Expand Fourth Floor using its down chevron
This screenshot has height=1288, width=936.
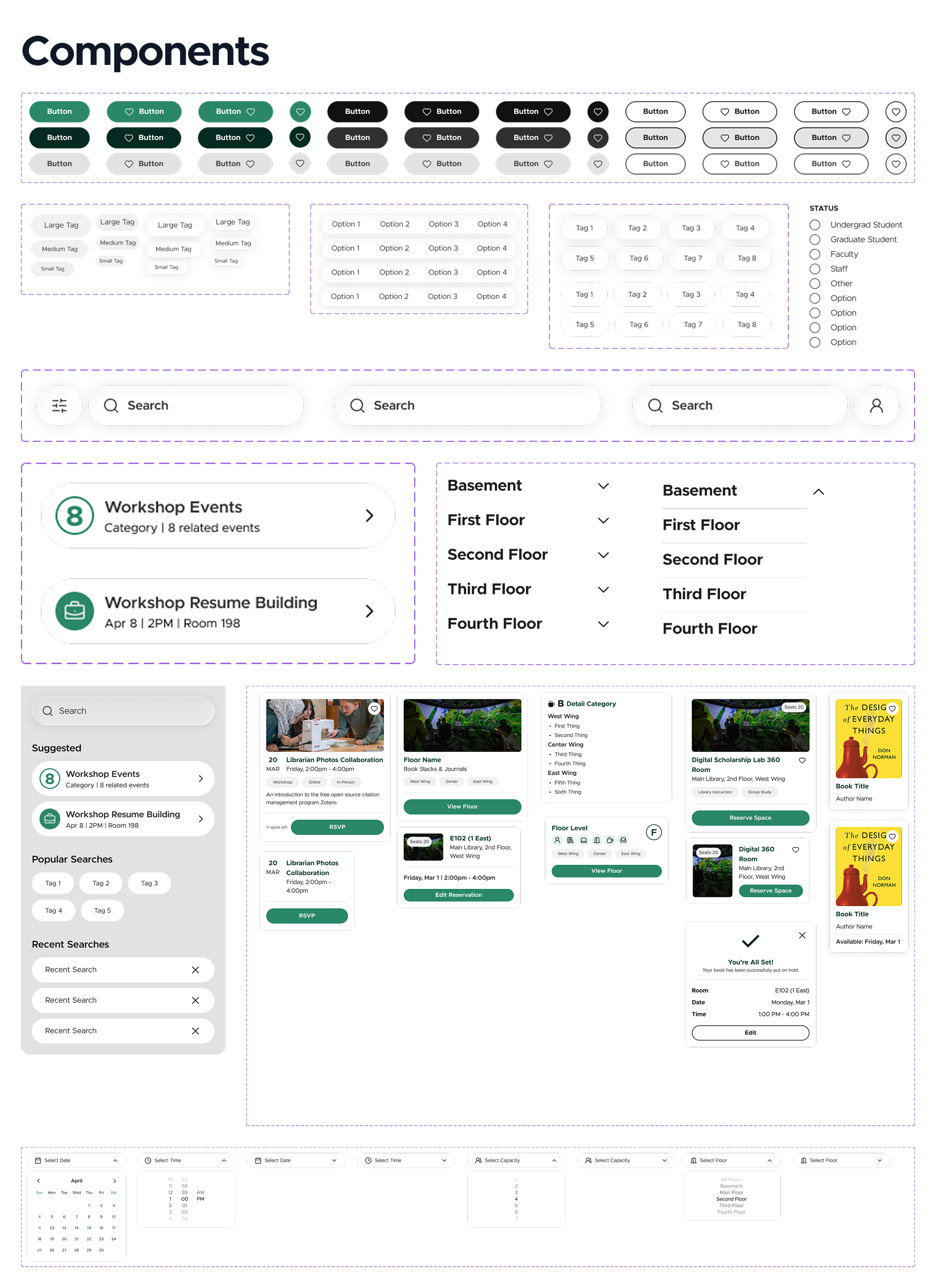click(x=603, y=624)
